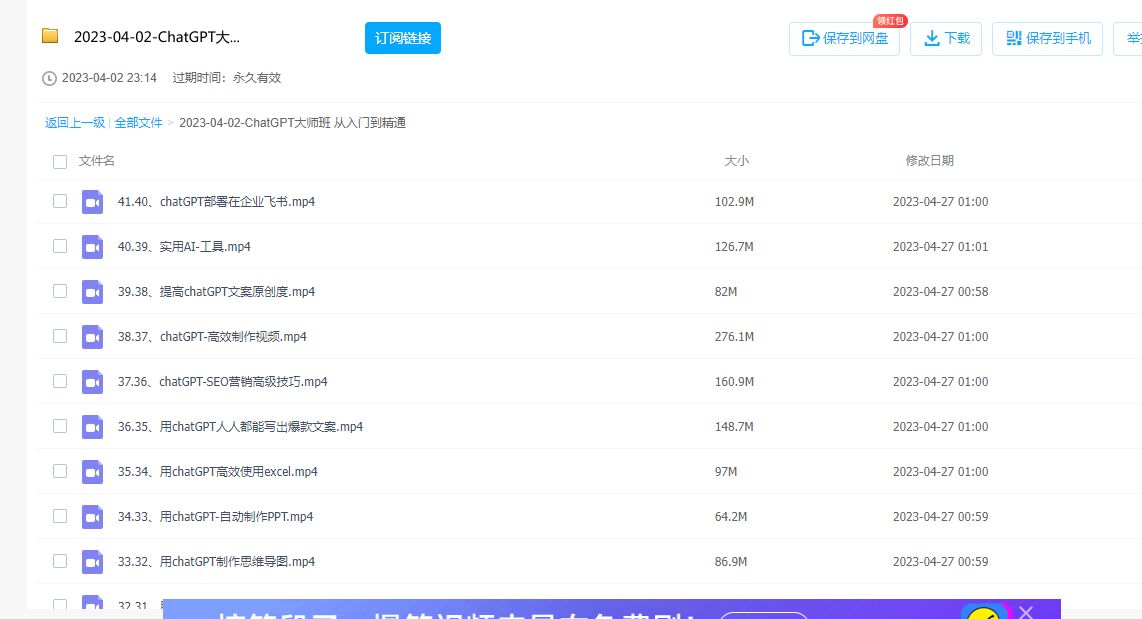Click the 86.9M size value
1142x619 pixels.
pos(731,562)
